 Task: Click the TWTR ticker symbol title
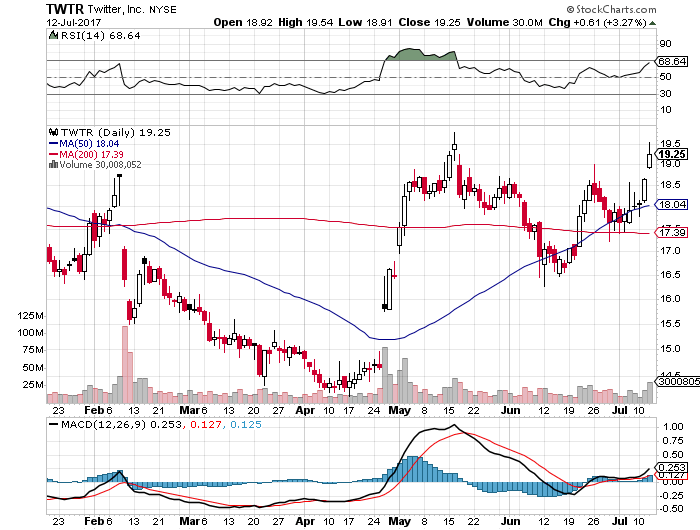(x=65, y=9)
